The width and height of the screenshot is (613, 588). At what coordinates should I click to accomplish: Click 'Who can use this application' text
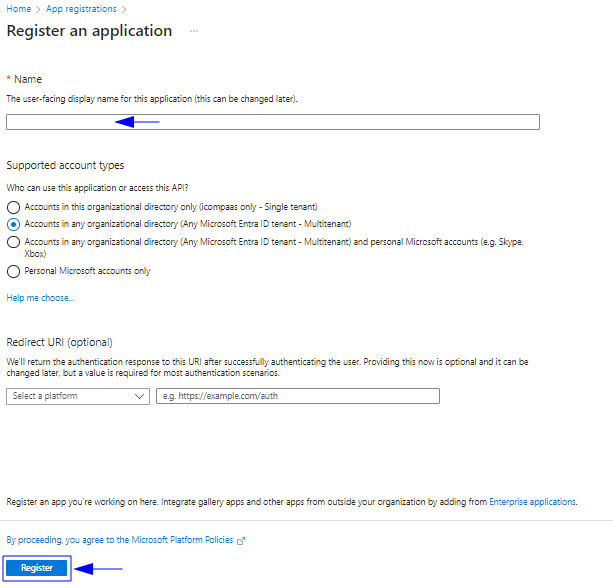tap(97, 188)
